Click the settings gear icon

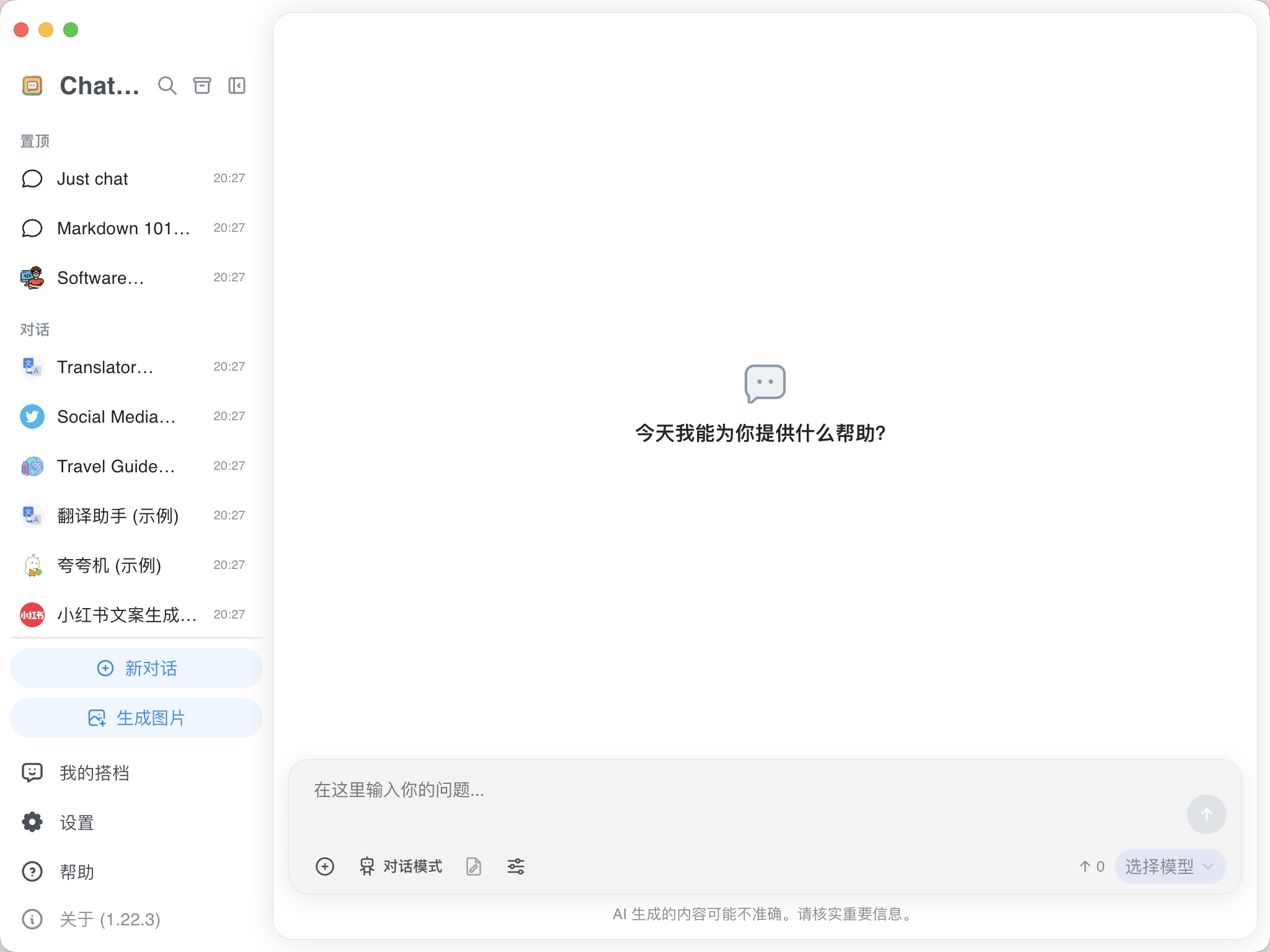coord(32,822)
